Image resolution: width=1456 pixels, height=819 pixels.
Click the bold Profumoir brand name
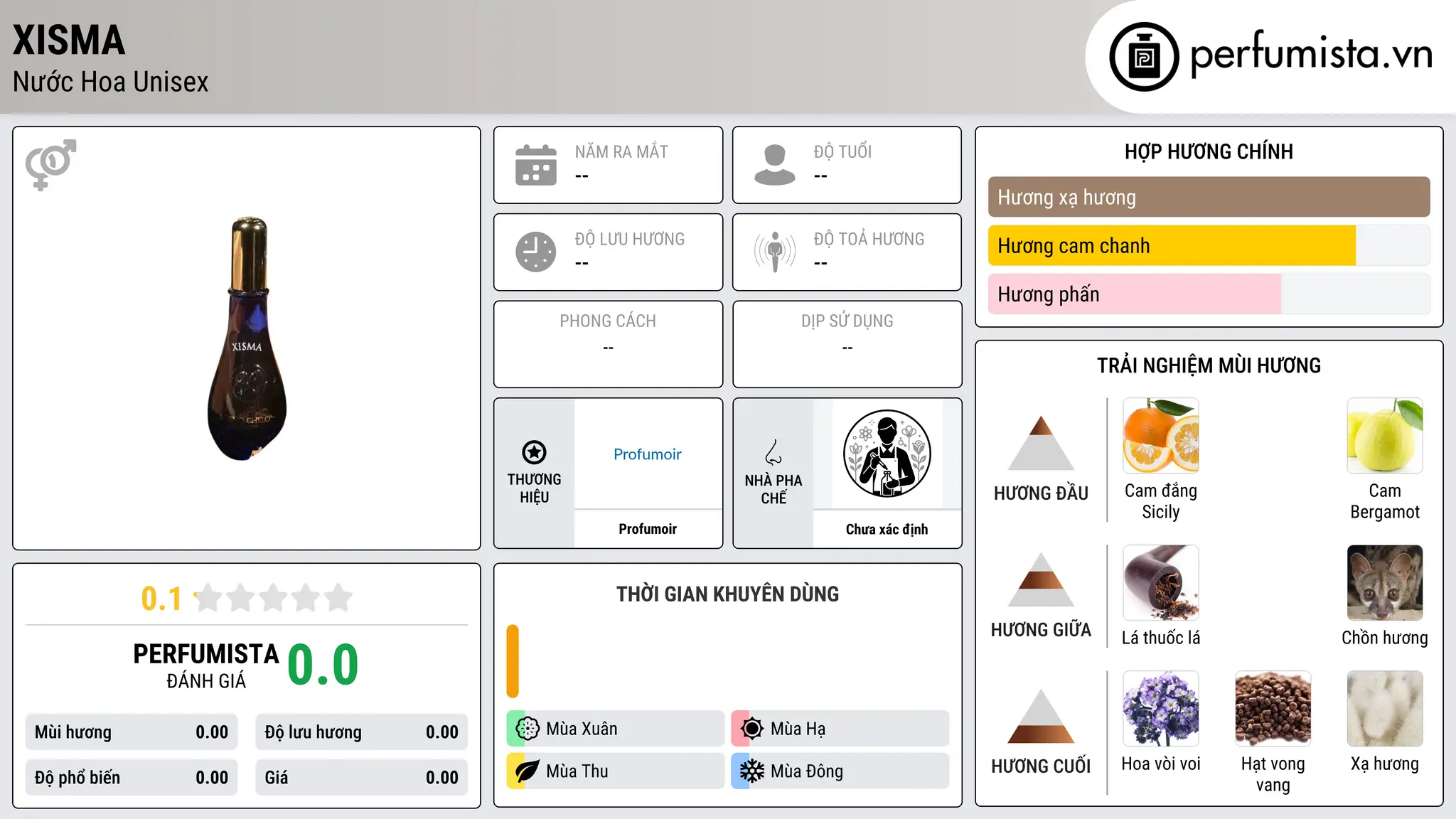tap(648, 529)
